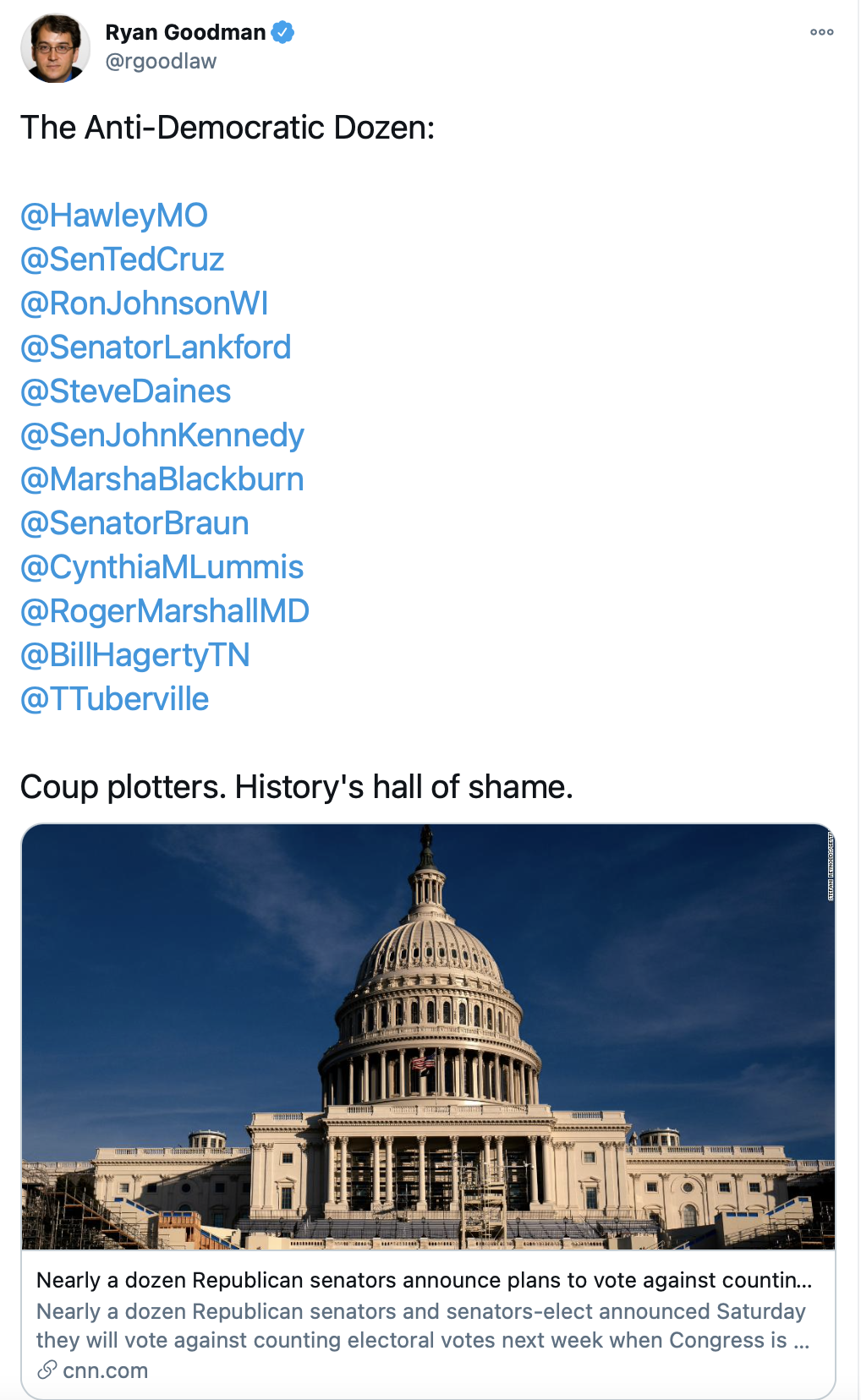Click the @SenJohnKennedy mention
This screenshot has height=1400, width=861.
tap(162, 435)
